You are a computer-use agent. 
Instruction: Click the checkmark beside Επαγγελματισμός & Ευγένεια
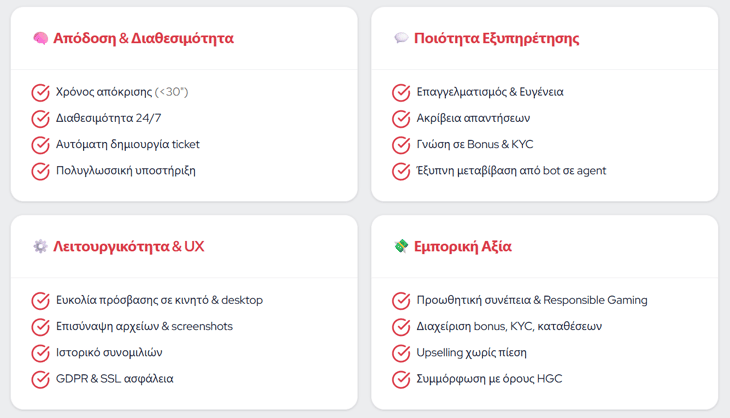401,93
